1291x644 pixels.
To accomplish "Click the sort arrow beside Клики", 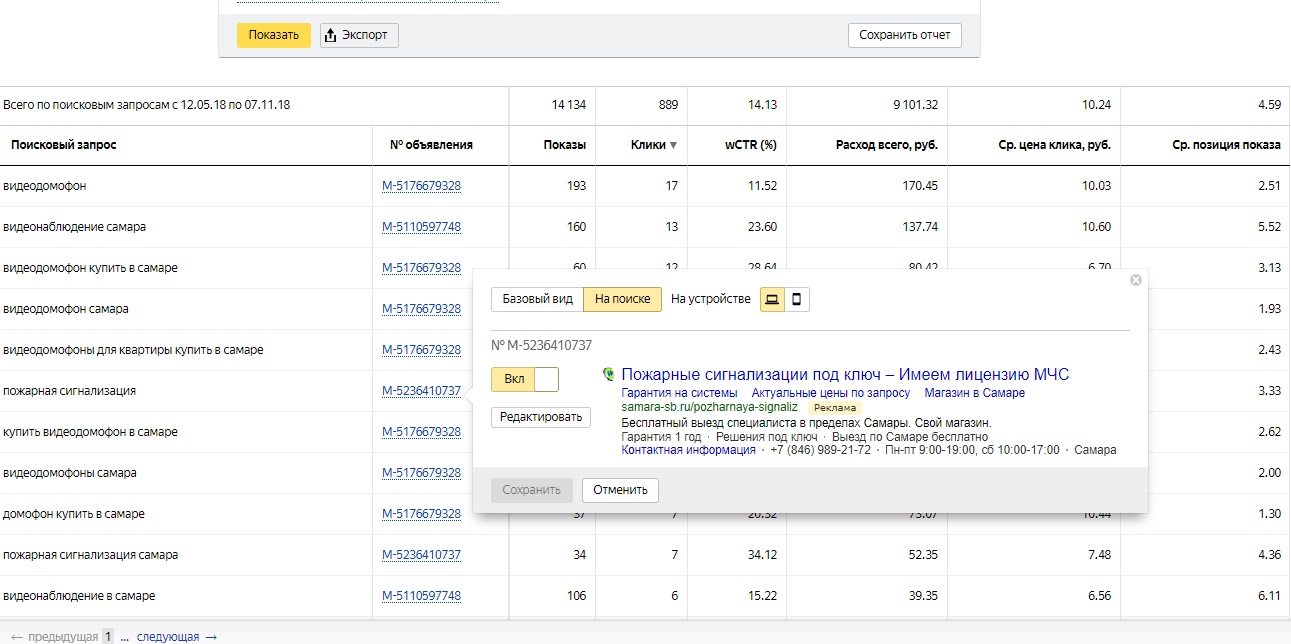I will point(673,145).
